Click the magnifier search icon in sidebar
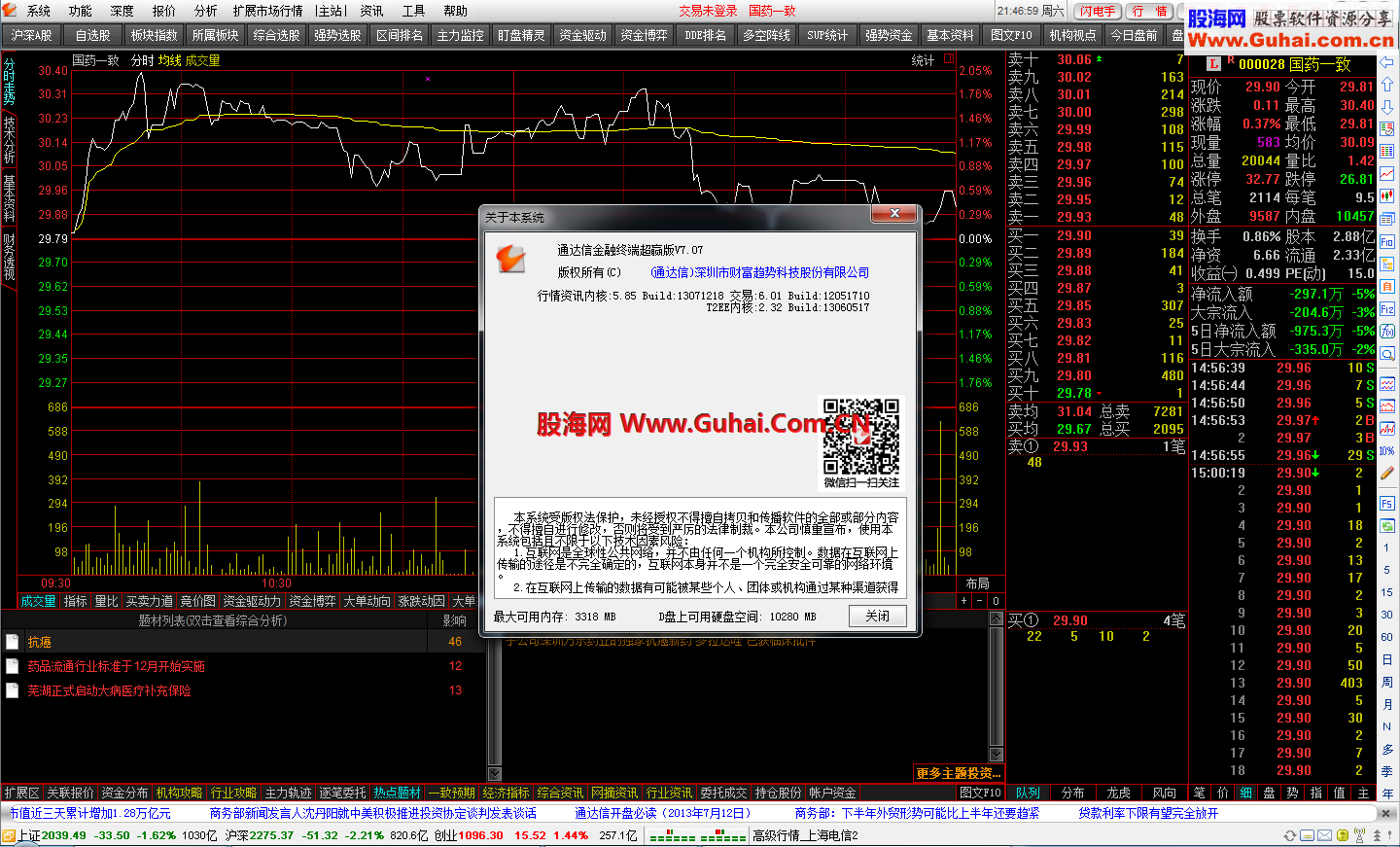The height and width of the screenshot is (847, 1400). click(1387, 353)
